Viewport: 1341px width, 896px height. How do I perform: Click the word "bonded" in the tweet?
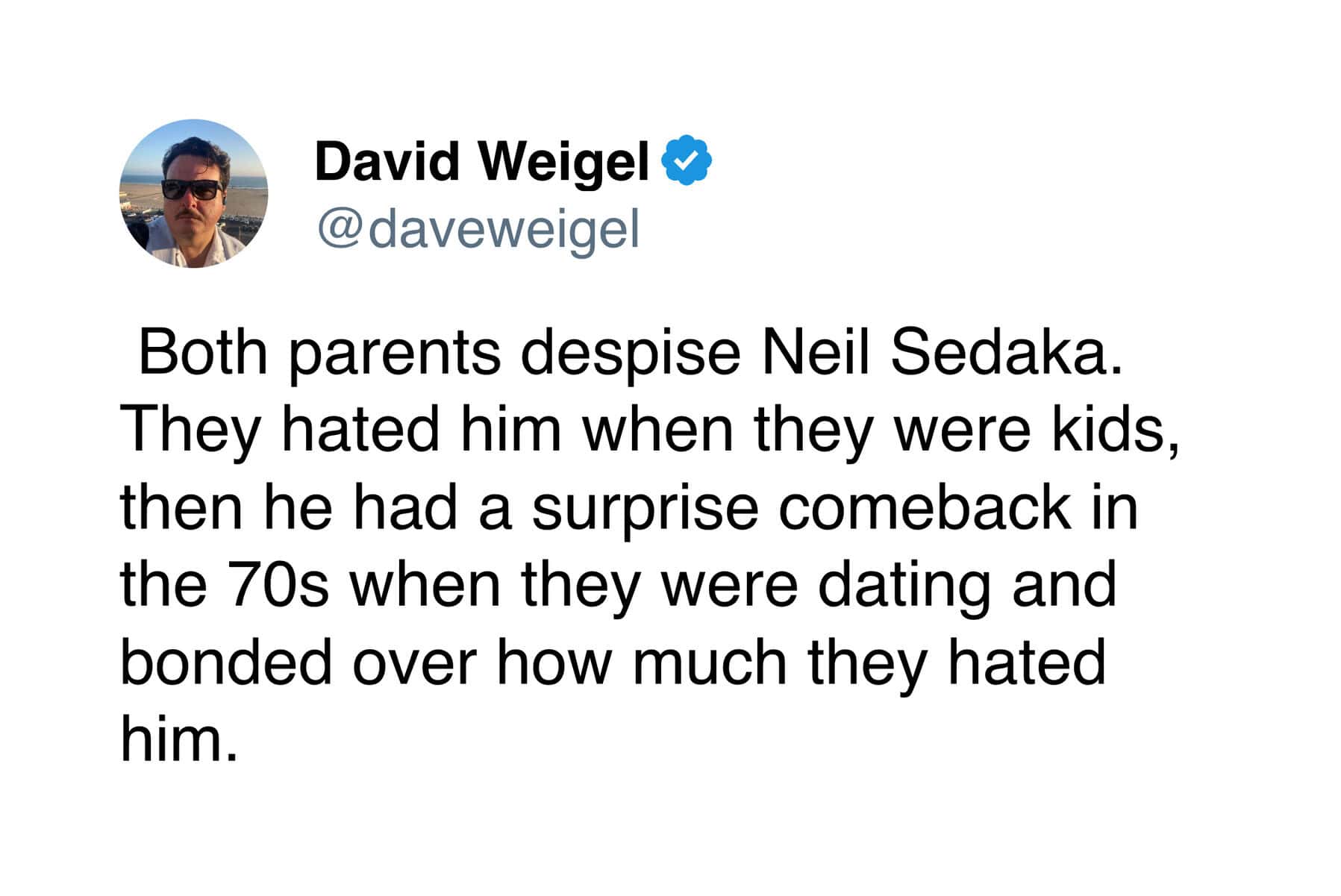pos(226,662)
